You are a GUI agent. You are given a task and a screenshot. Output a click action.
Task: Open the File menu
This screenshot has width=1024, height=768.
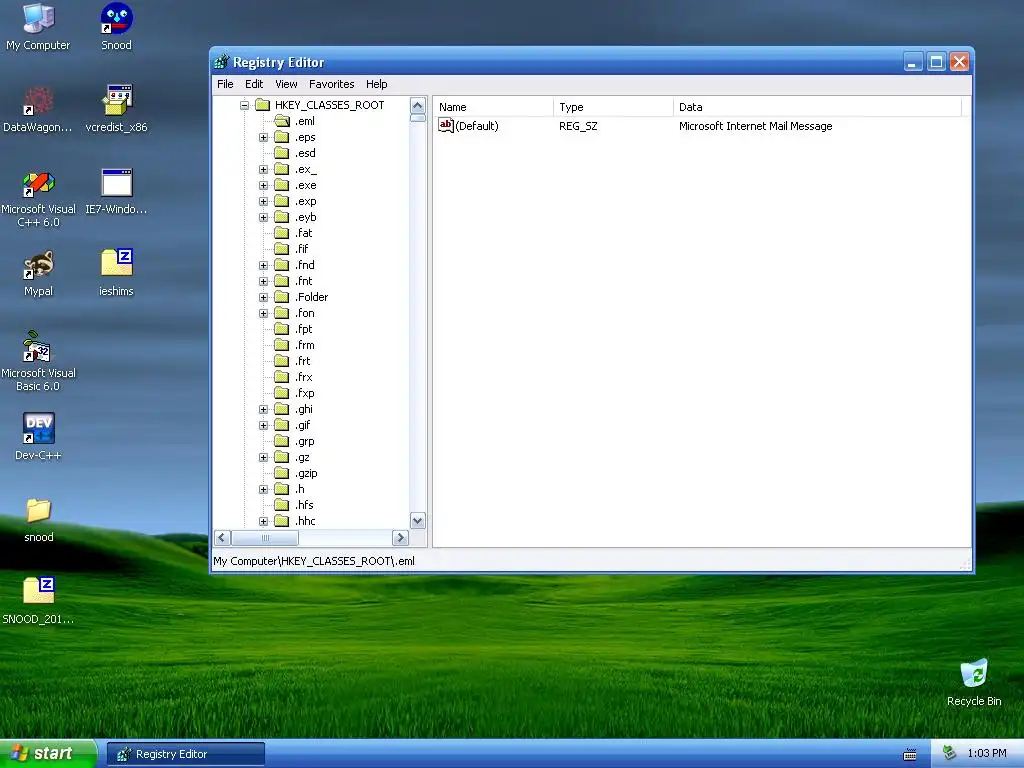coord(225,84)
